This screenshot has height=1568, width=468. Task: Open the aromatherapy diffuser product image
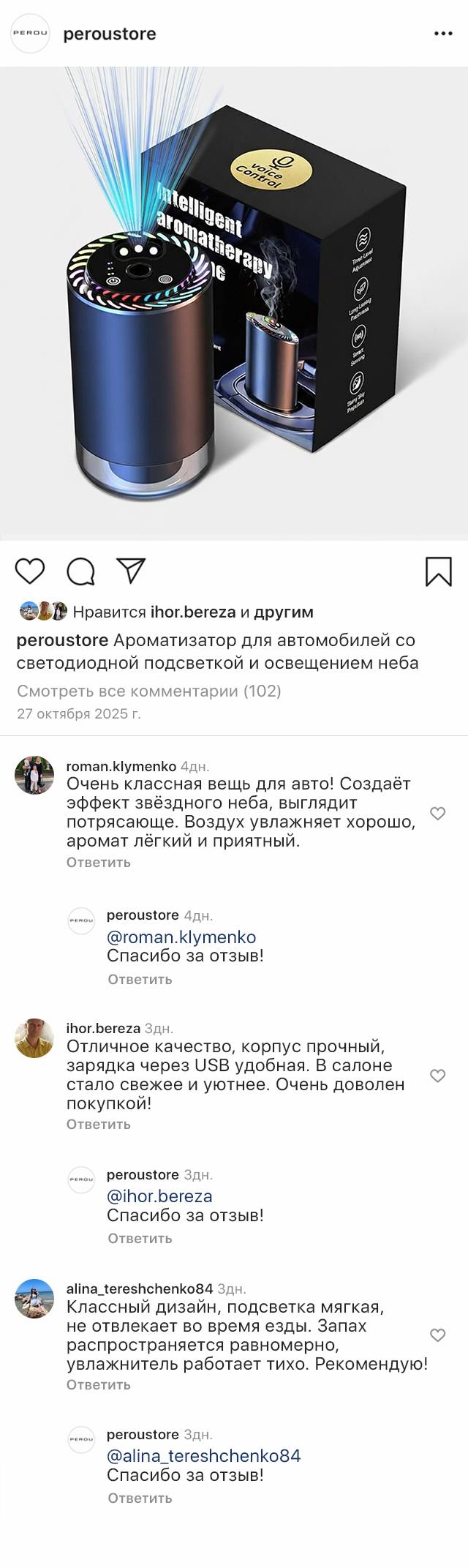[x=234, y=304]
